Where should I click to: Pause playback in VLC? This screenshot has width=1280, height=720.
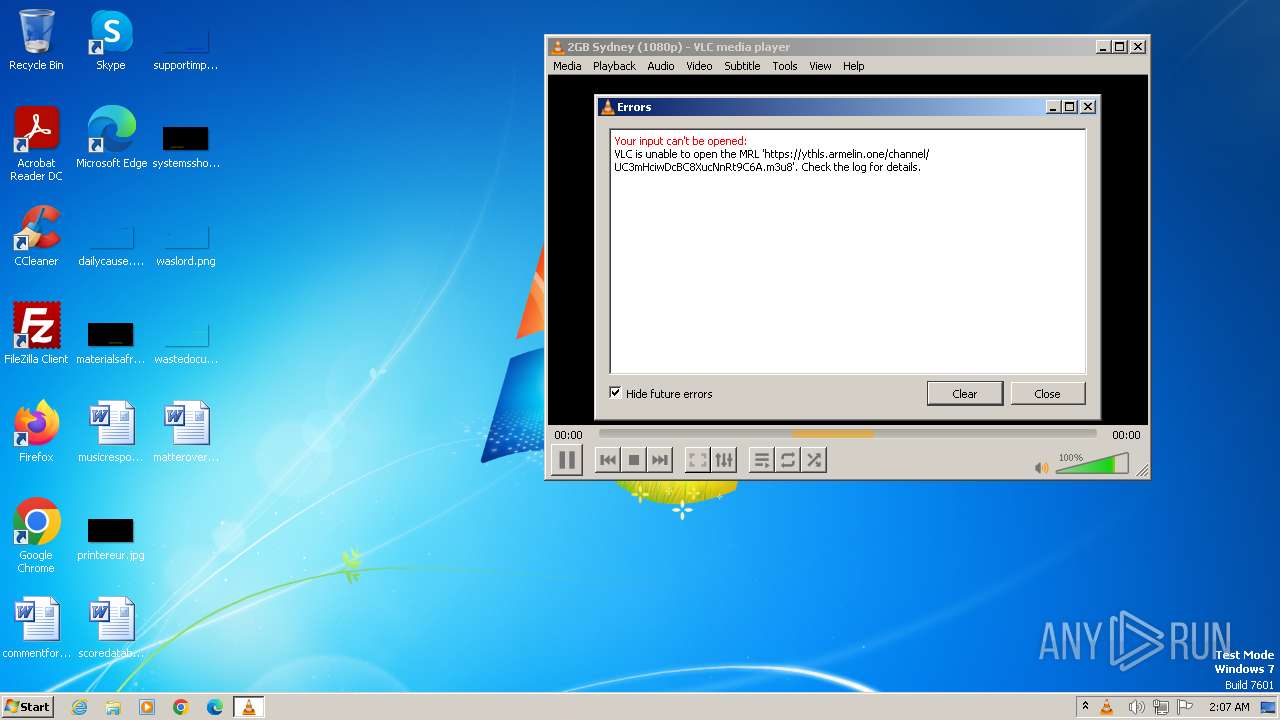[x=567, y=460]
